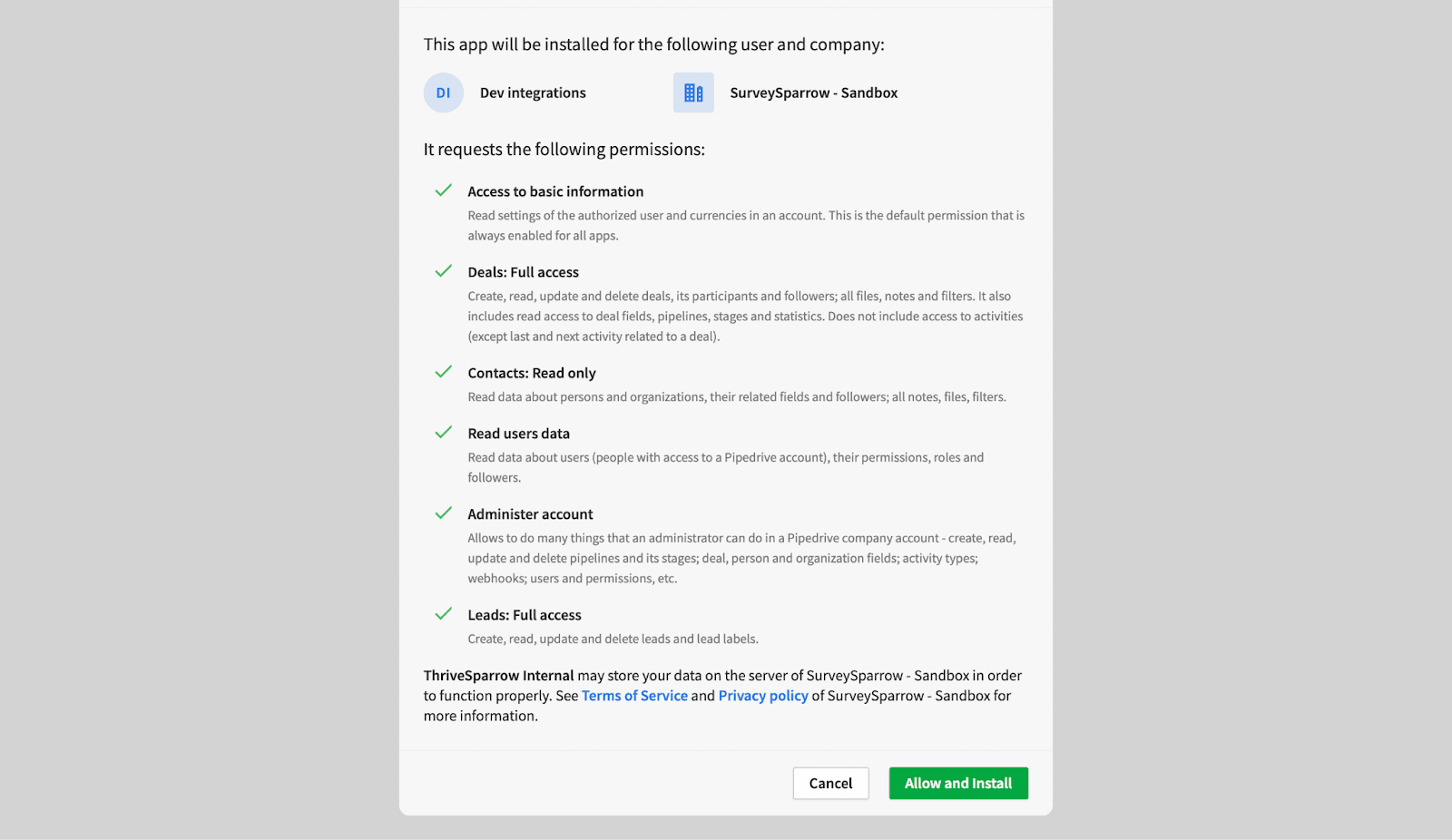Screen dimensions: 1452x840
Task: Click the SurveySparrow - Sandbox company name
Action: (813, 93)
